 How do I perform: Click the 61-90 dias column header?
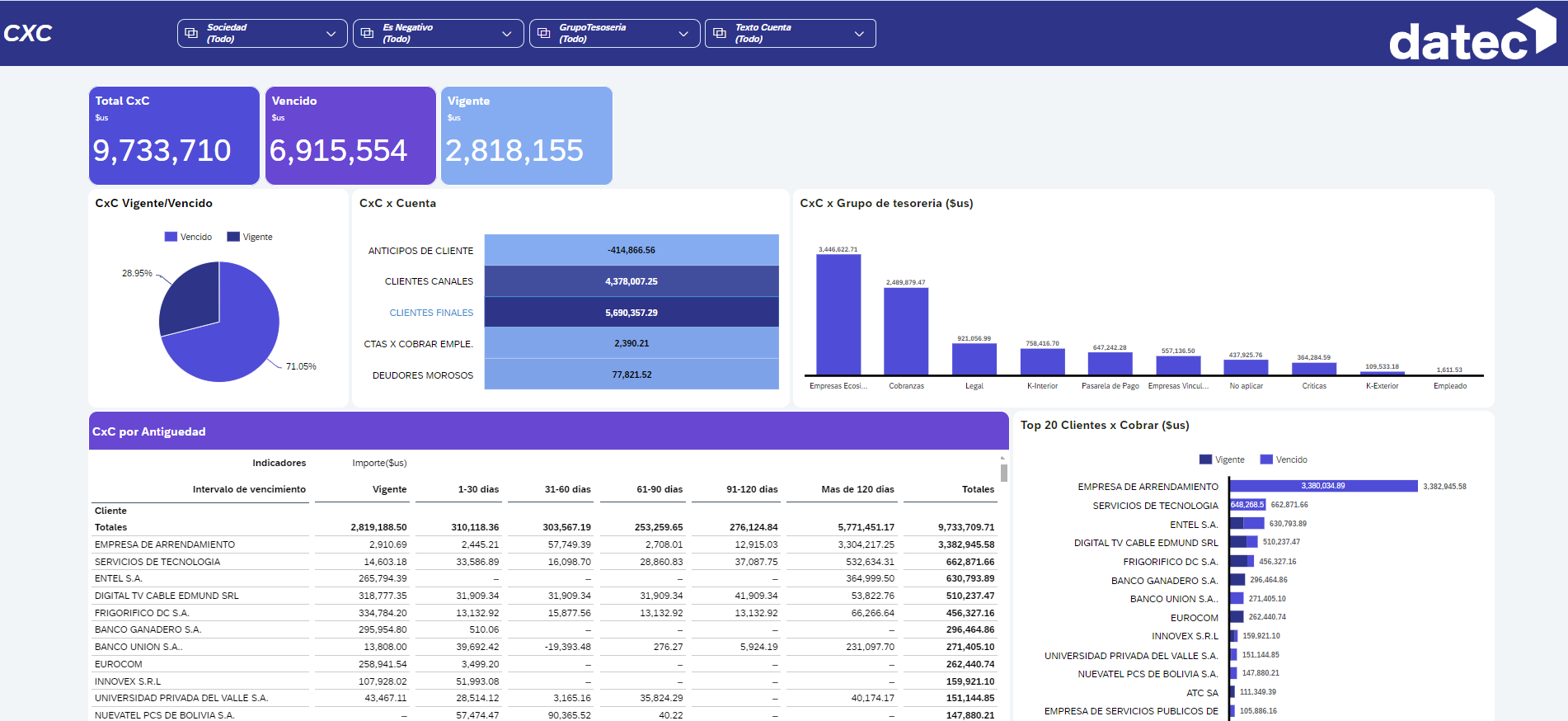(x=660, y=489)
